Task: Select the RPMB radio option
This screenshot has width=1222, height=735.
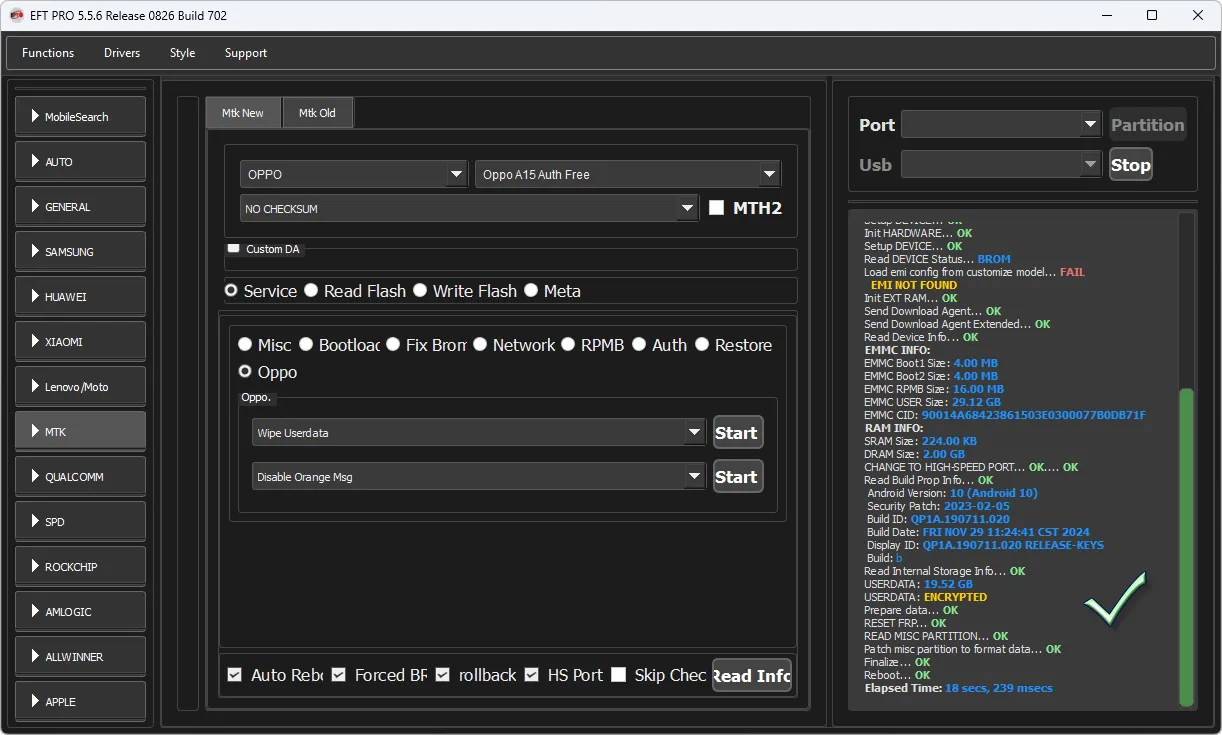Action: click(569, 345)
